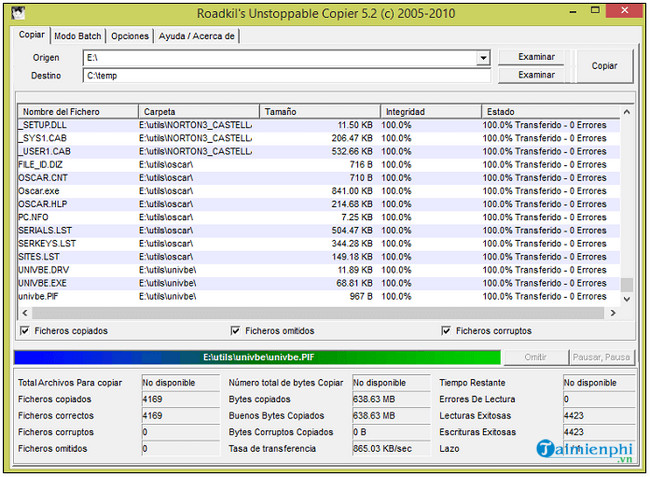Toggle Ficheros omitidos checkbox
This screenshot has width=650, height=477.
coord(235,331)
